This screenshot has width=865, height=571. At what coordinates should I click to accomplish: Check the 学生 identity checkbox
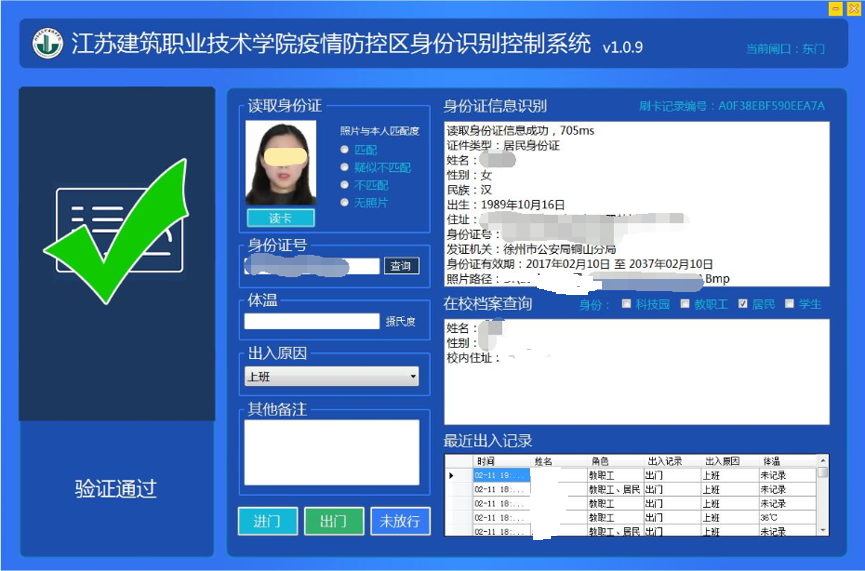(789, 304)
